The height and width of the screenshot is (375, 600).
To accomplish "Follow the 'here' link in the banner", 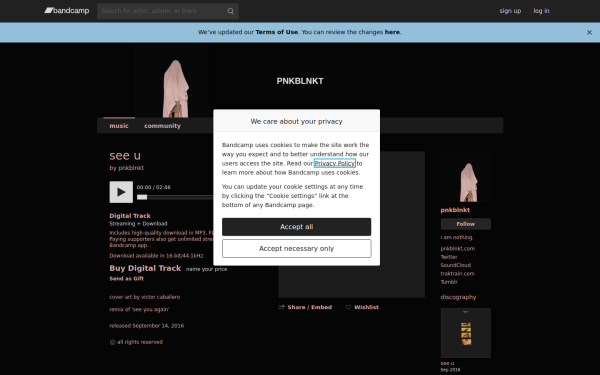I will [392, 32].
